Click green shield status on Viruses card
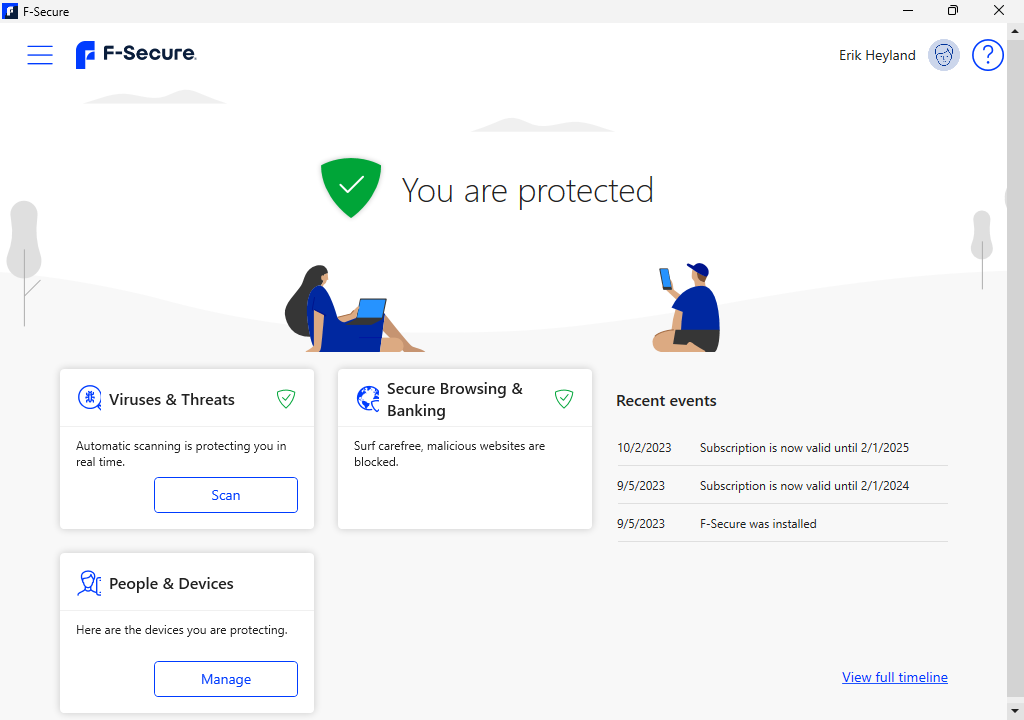This screenshot has width=1024, height=720. pyautogui.click(x=286, y=399)
